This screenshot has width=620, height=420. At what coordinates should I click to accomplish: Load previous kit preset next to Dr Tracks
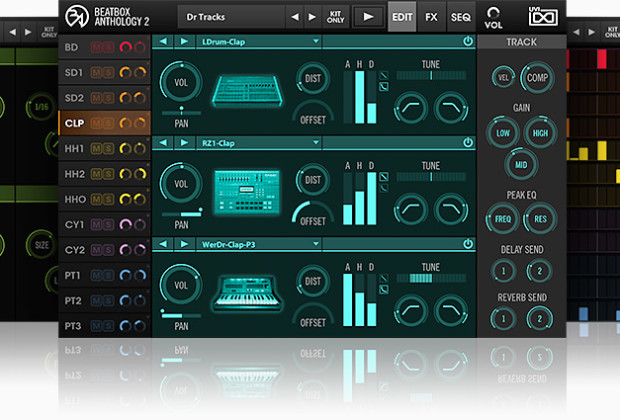(295, 17)
